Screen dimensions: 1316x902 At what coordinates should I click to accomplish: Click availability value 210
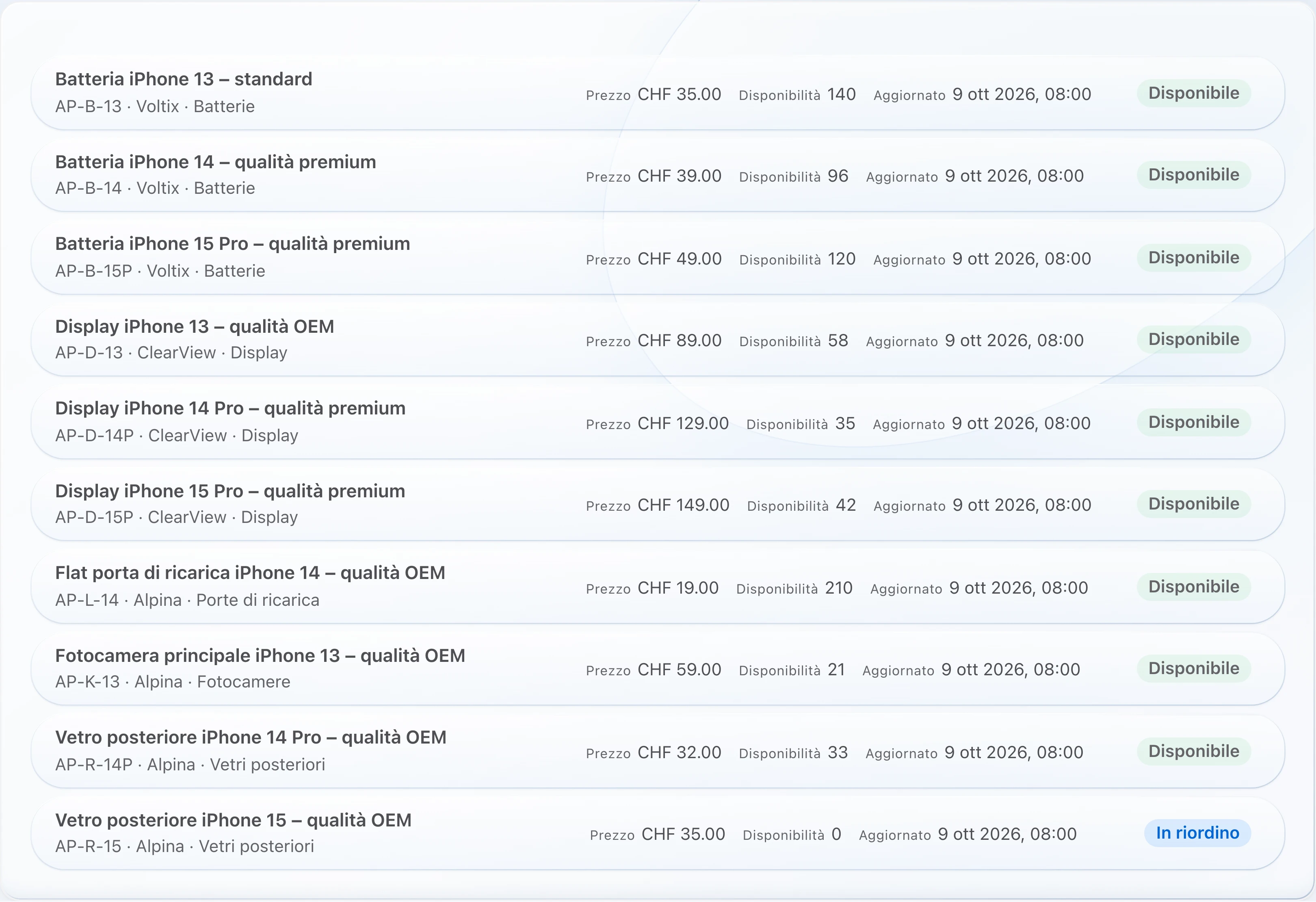(x=839, y=588)
